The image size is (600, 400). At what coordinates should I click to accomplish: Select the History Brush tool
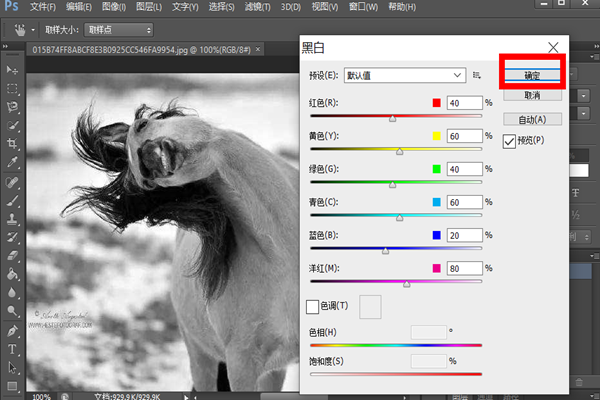coord(12,237)
